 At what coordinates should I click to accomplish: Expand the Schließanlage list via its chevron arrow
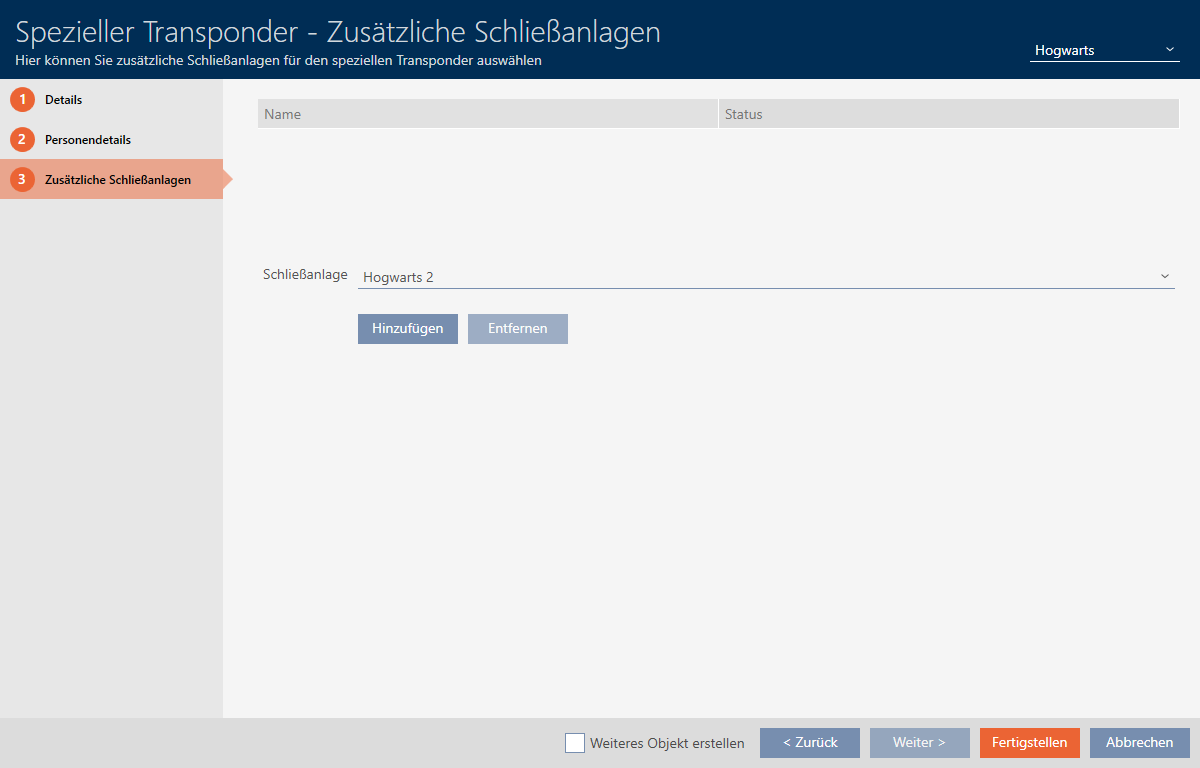(x=1164, y=277)
